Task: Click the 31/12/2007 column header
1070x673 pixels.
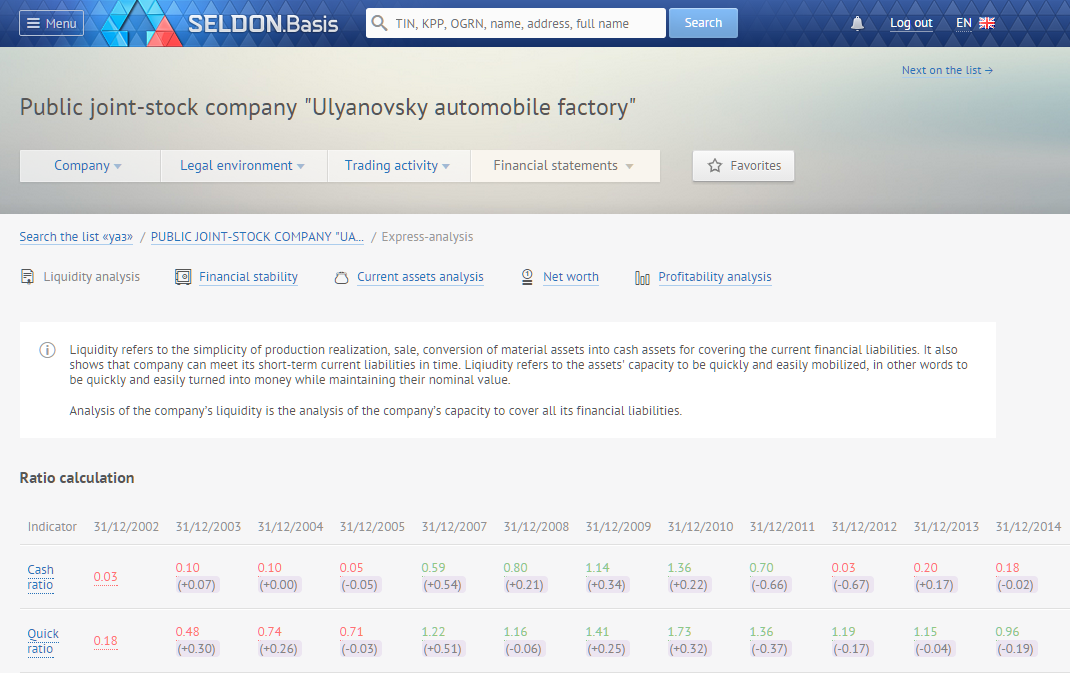Action: [x=454, y=527]
